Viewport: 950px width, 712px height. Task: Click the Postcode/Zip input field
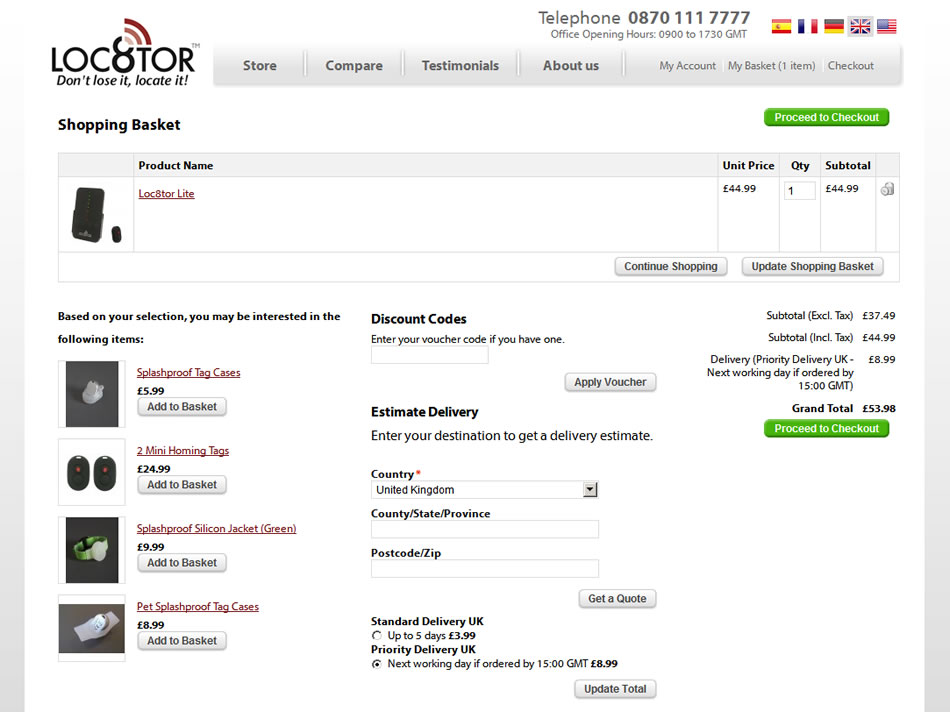[484, 569]
